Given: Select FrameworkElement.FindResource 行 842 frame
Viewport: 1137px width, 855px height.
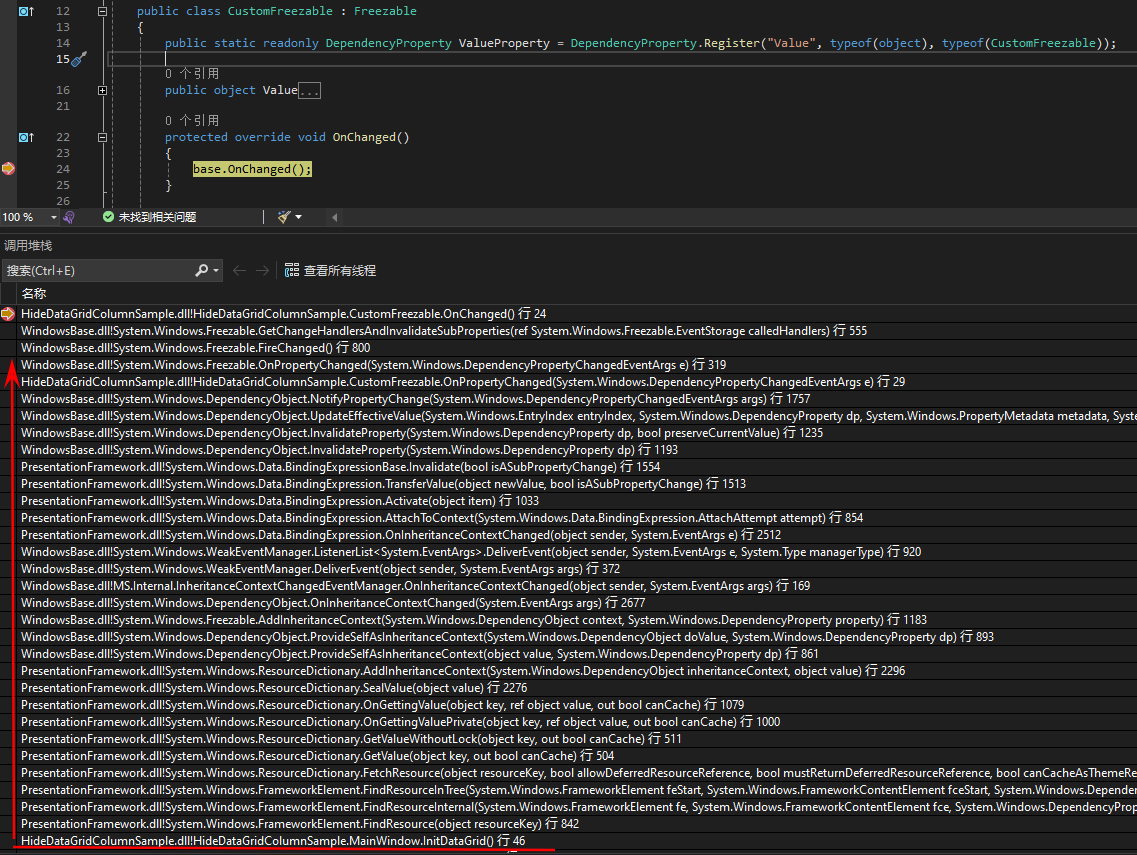Looking at the screenshot, I should (300, 824).
